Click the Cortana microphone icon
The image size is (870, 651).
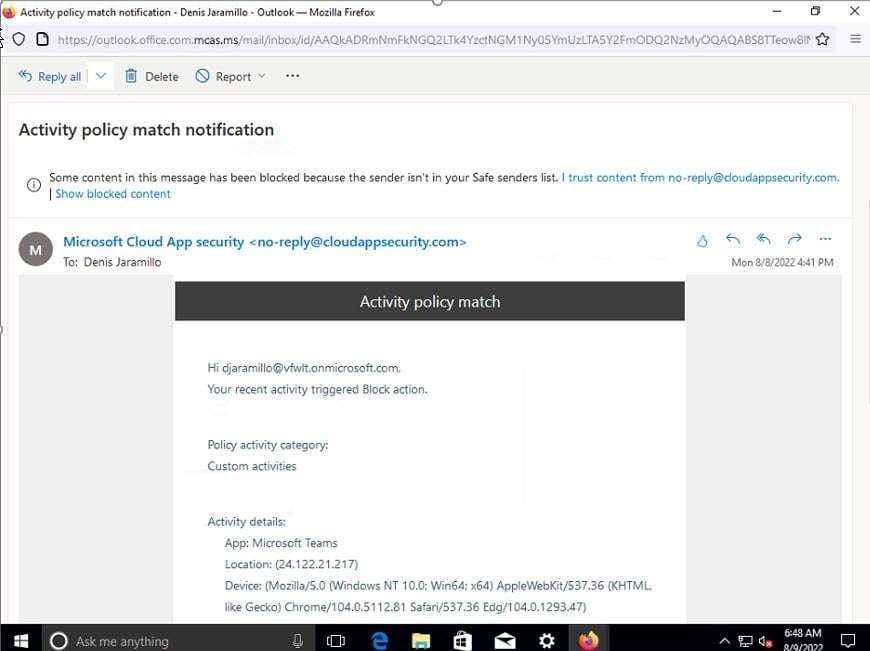297,641
